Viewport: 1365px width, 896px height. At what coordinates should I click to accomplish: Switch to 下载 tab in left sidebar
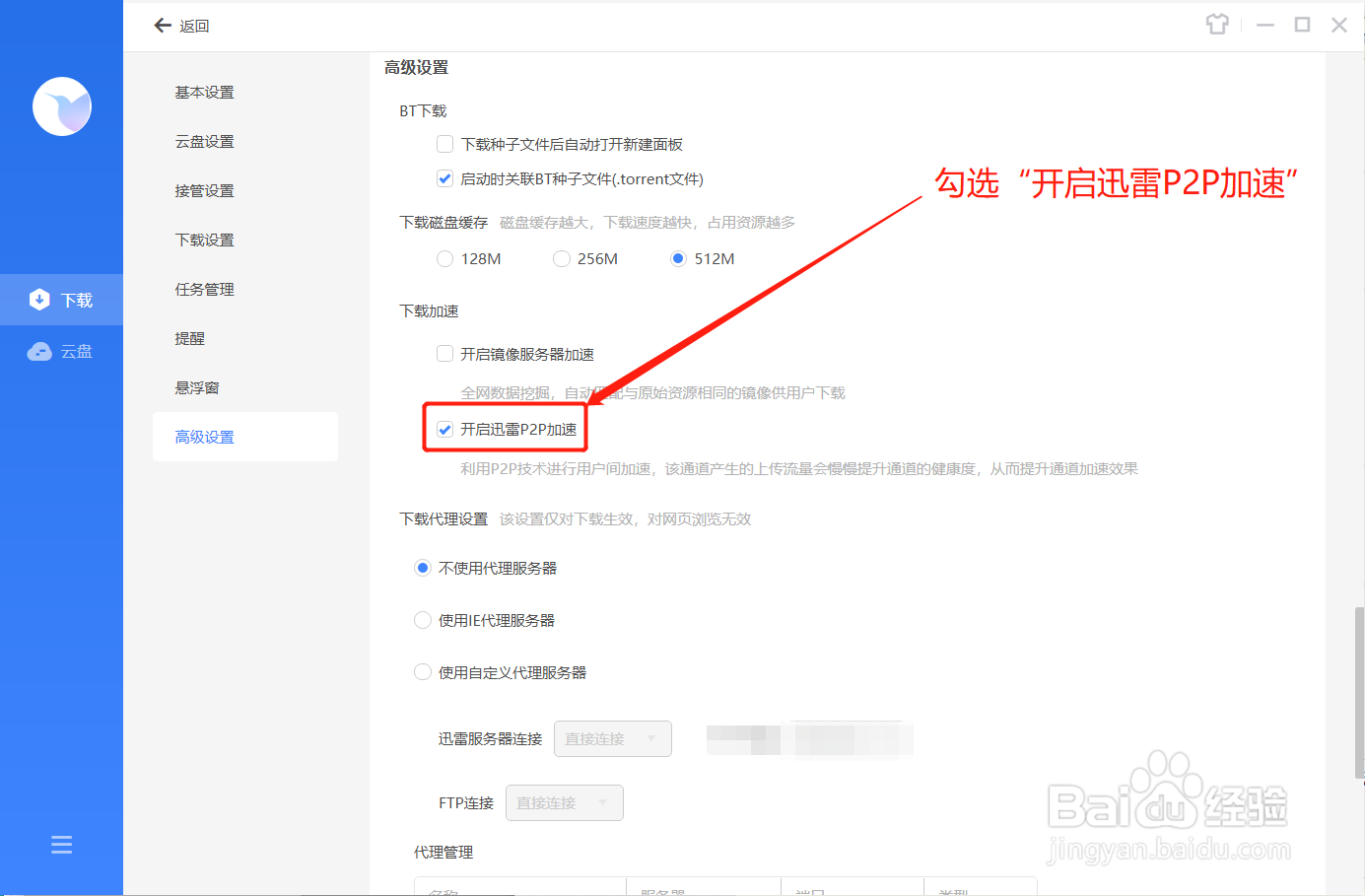coord(61,300)
